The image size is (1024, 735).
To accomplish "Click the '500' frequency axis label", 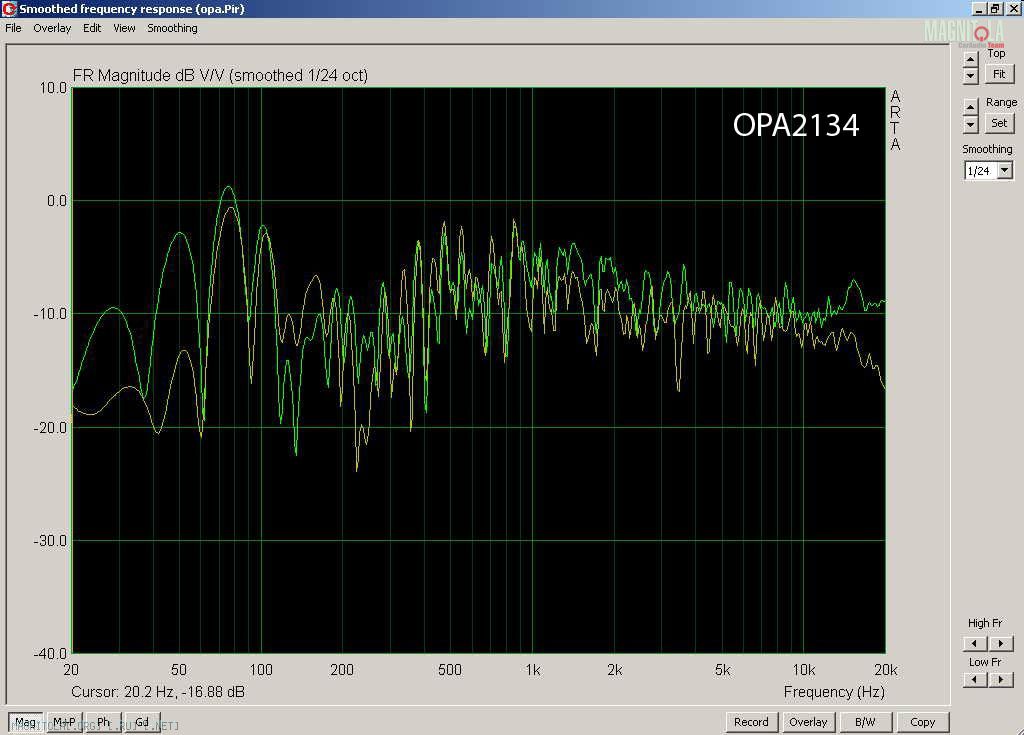I will [x=449, y=670].
